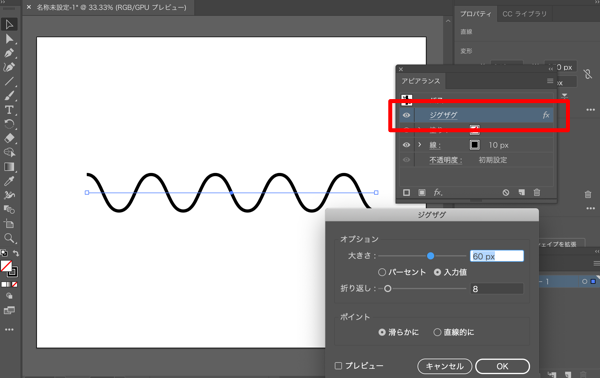Open the ジグザグ effect link
The height and width of the screenshot is (378, 600).
pos(443,115)
